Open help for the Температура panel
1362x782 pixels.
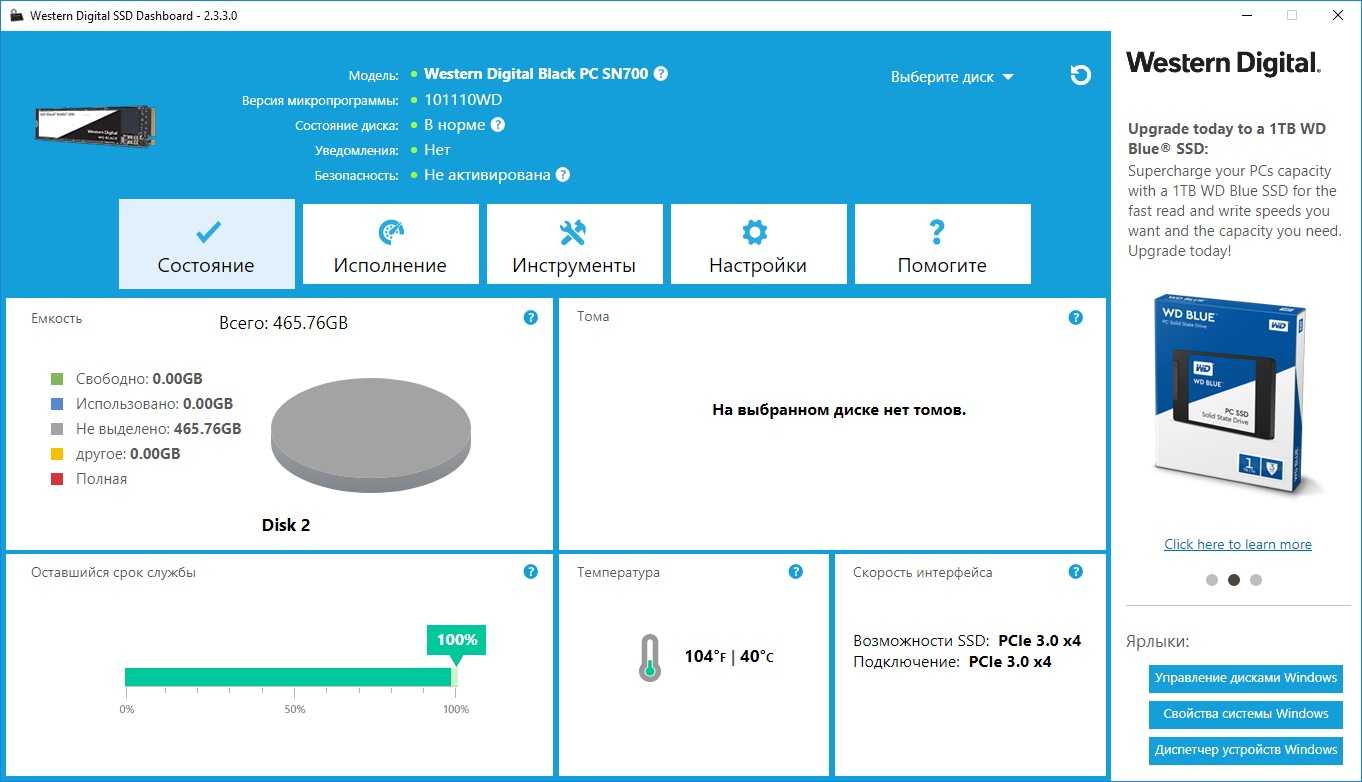[x=796, y=572]
